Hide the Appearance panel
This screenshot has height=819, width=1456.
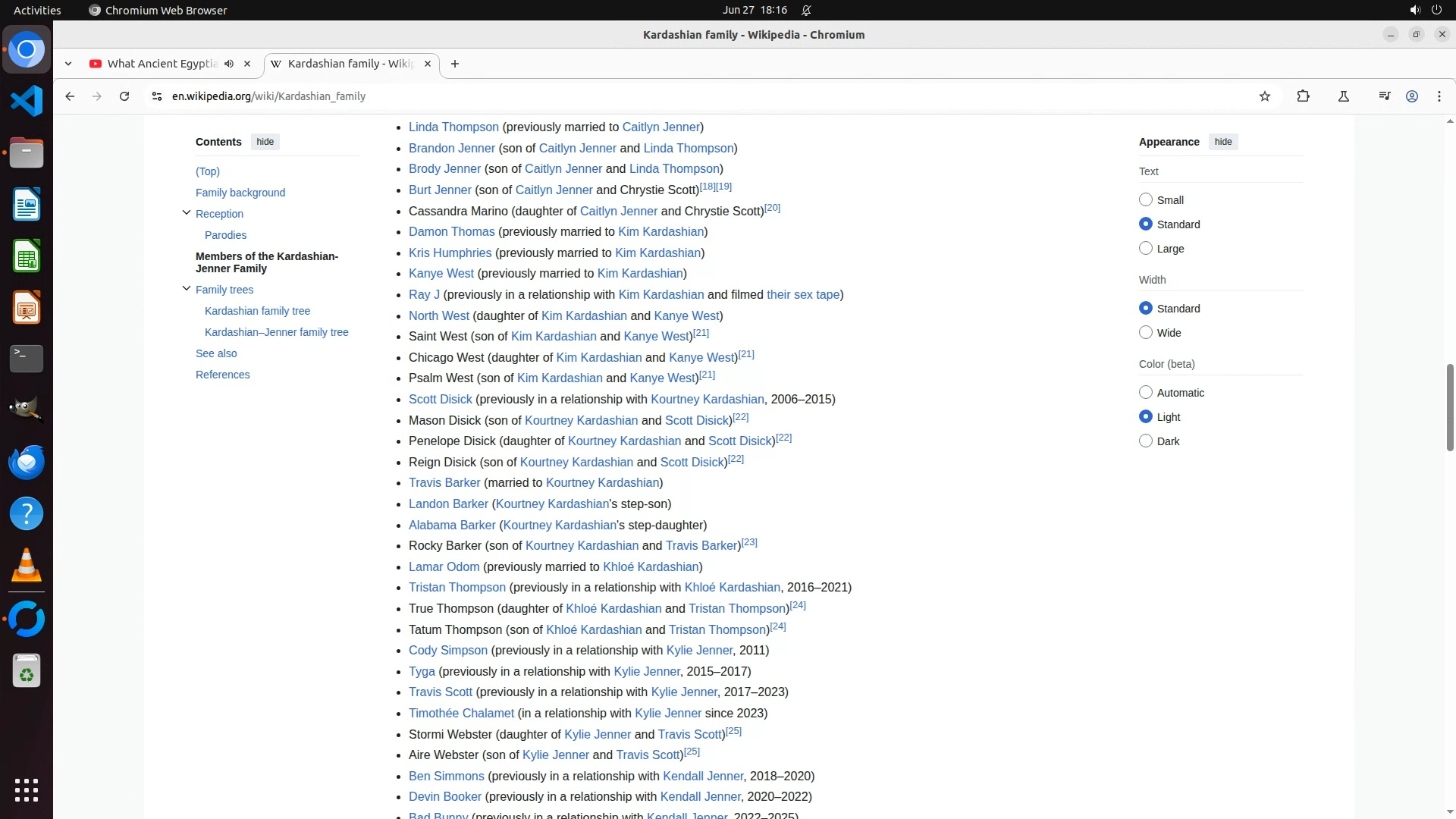coord(1222,142)
